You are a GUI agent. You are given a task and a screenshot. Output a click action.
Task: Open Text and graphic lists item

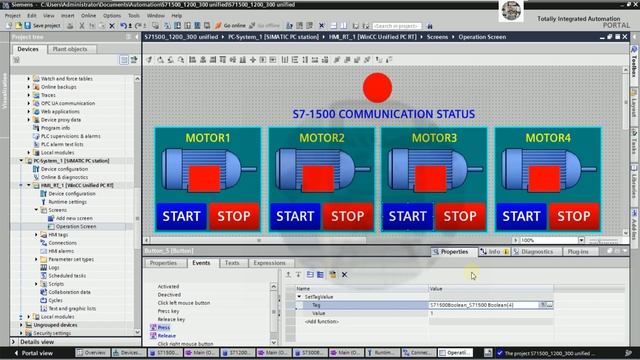point(72,309)
